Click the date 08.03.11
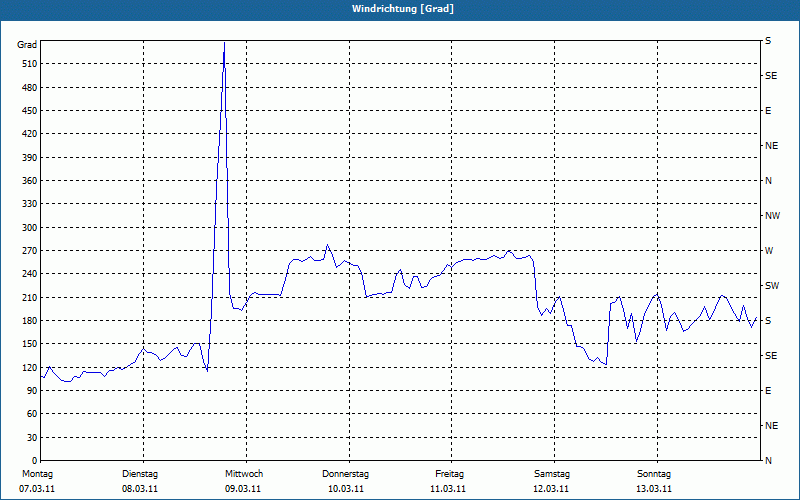The width and height of the screenshot is (800, 500). click(x=140, y=489)
